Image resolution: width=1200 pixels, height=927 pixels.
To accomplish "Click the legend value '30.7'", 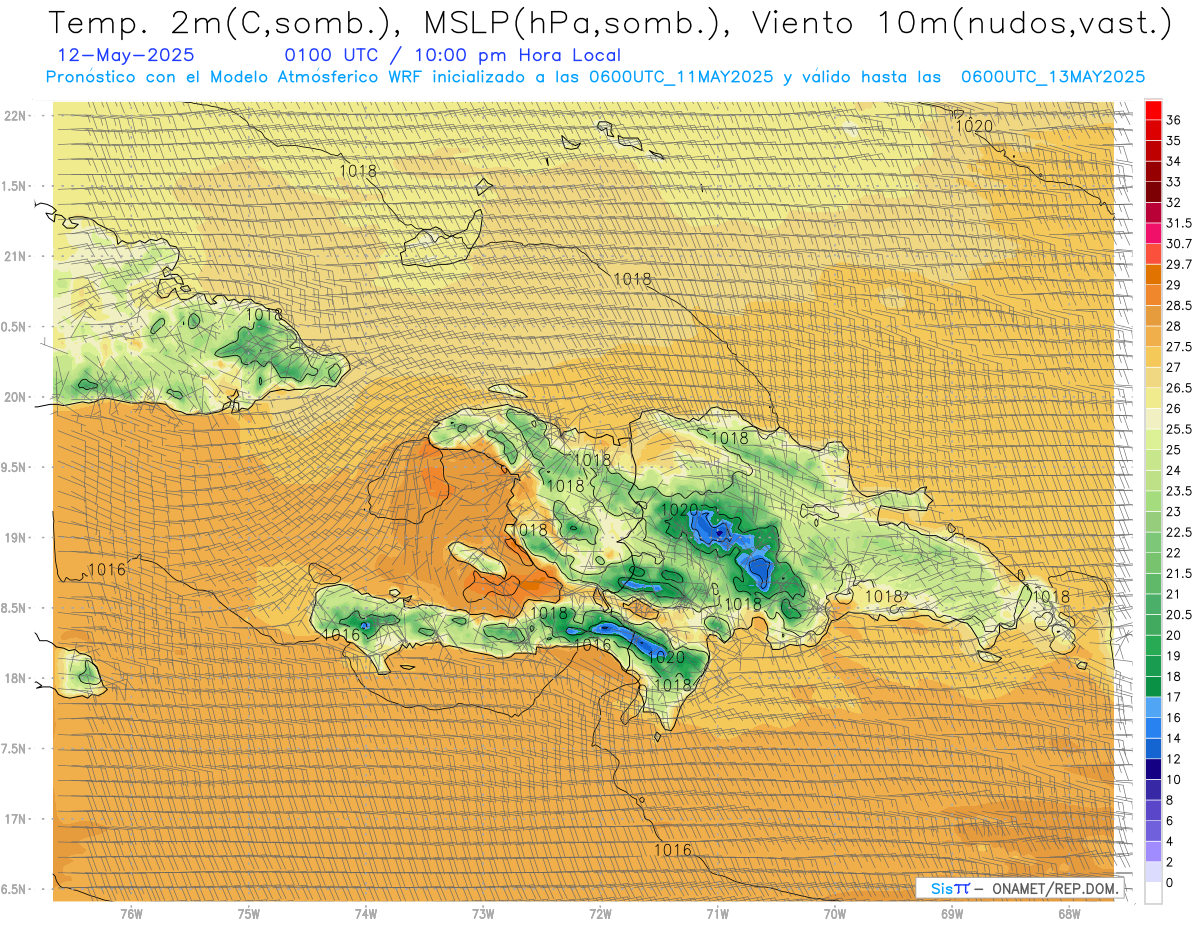I will click(x=1178, y=244).
